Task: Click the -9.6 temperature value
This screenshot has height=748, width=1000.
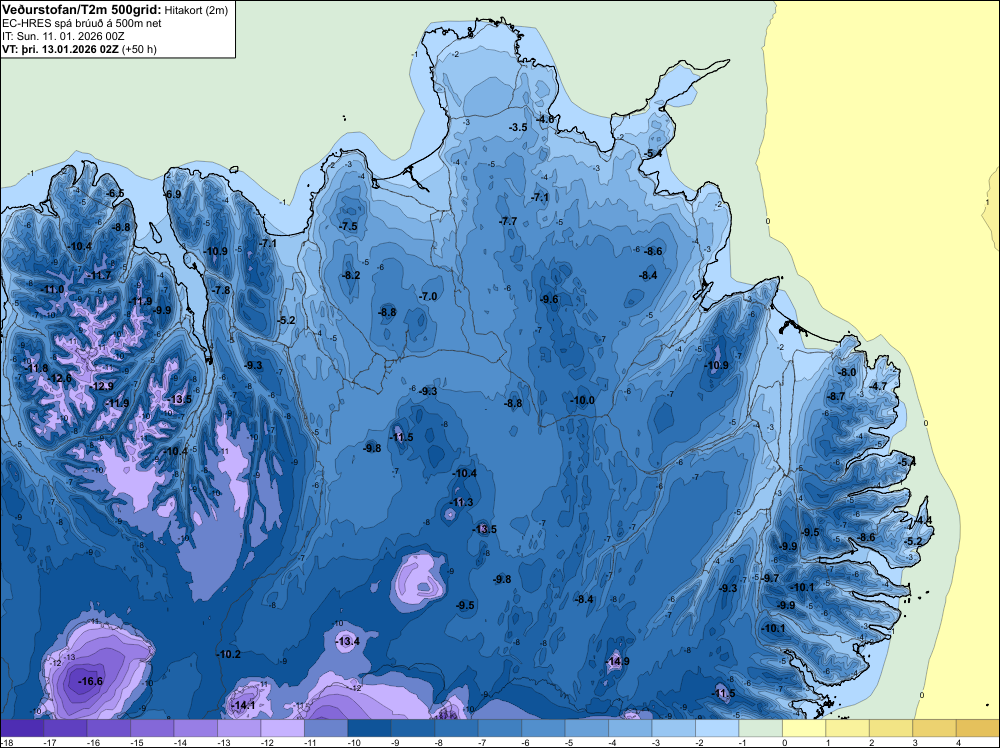Action: [x=549, y=300]
